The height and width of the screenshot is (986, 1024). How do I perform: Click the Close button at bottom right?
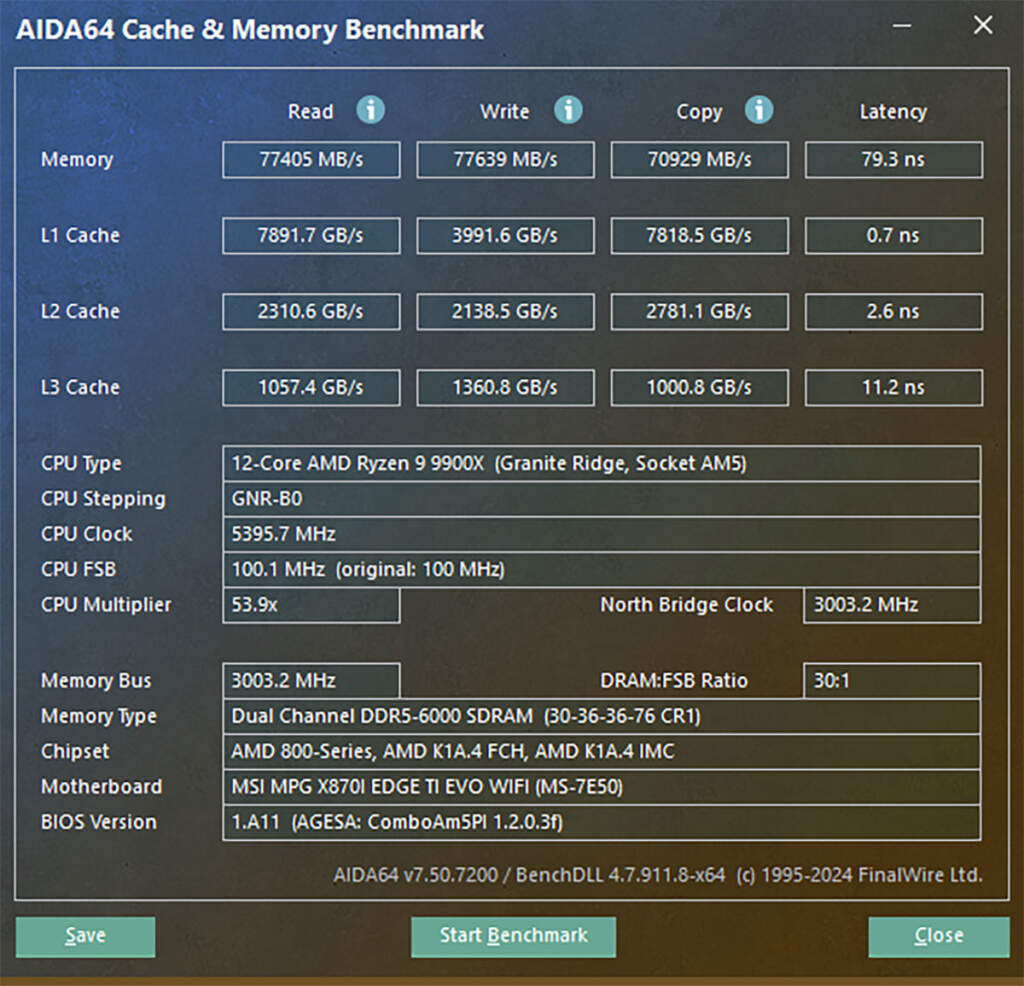937,936
